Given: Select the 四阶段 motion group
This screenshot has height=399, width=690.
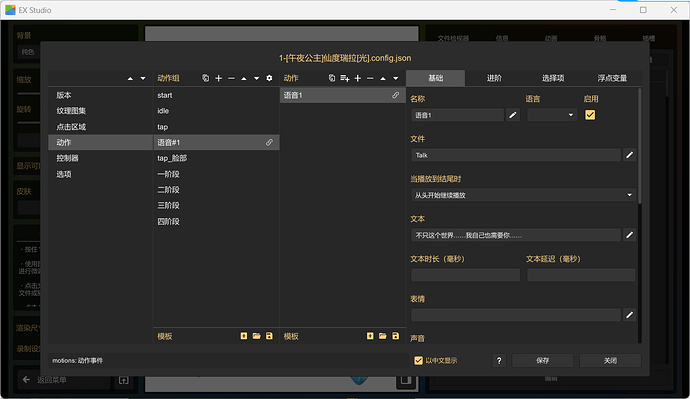Looking at the screenshot, I should (216, 221).
